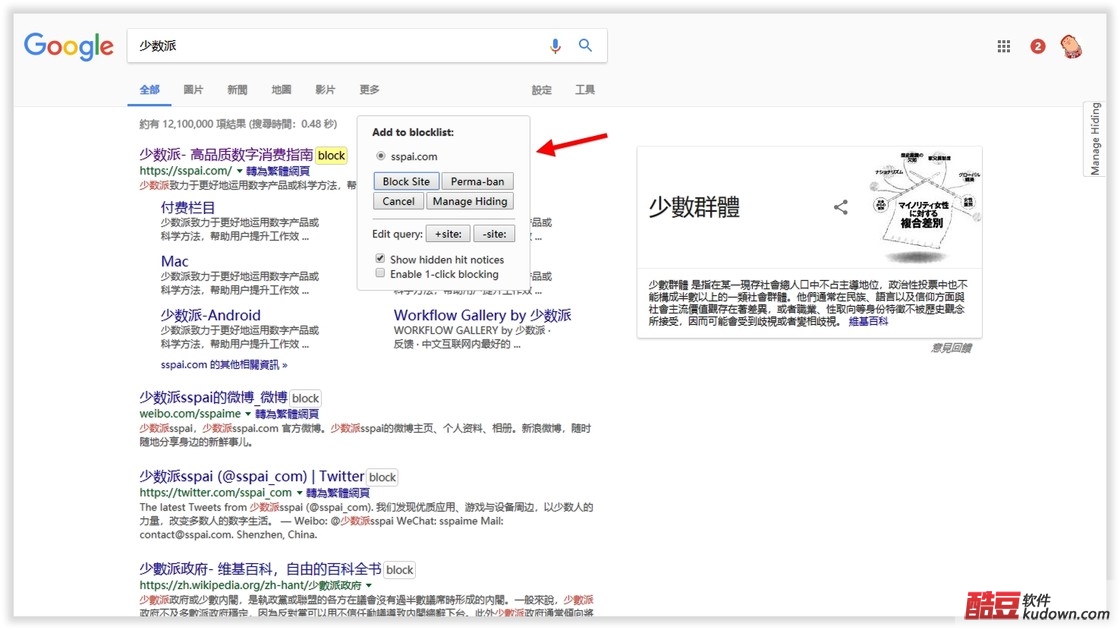Open the 少数派-Android sitelink

[x=211, y=315]
